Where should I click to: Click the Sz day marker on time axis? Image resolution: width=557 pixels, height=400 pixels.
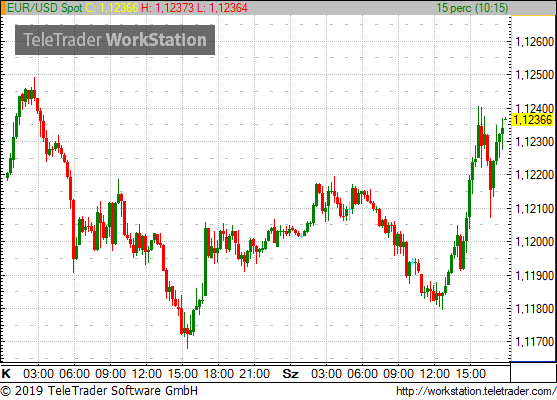pos(290,374)
